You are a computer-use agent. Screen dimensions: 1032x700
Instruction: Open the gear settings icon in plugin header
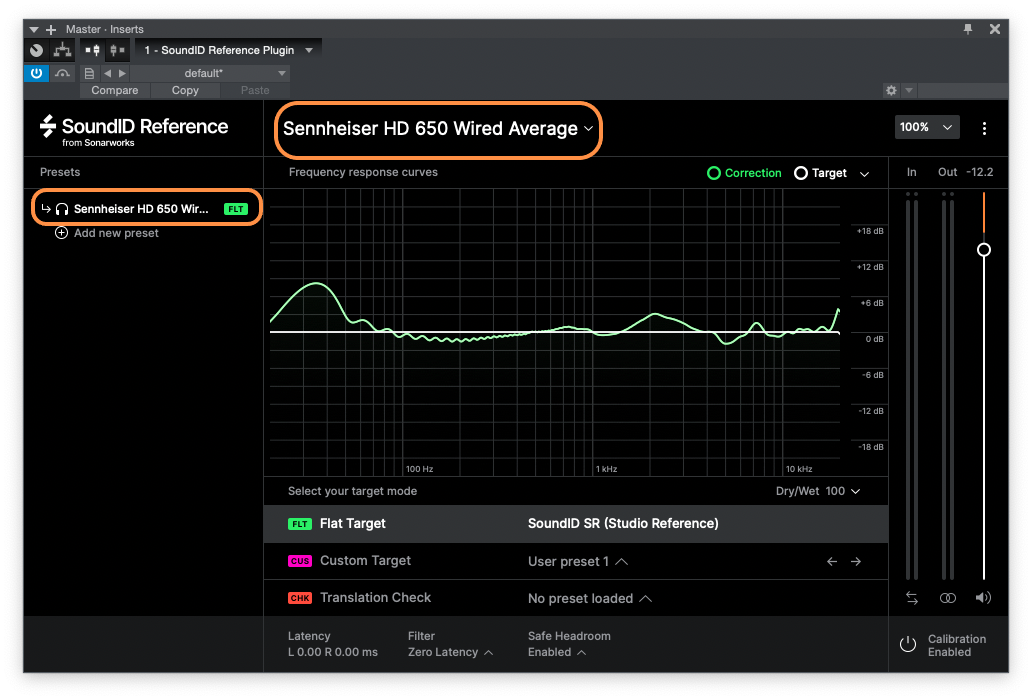pos(891,90)
